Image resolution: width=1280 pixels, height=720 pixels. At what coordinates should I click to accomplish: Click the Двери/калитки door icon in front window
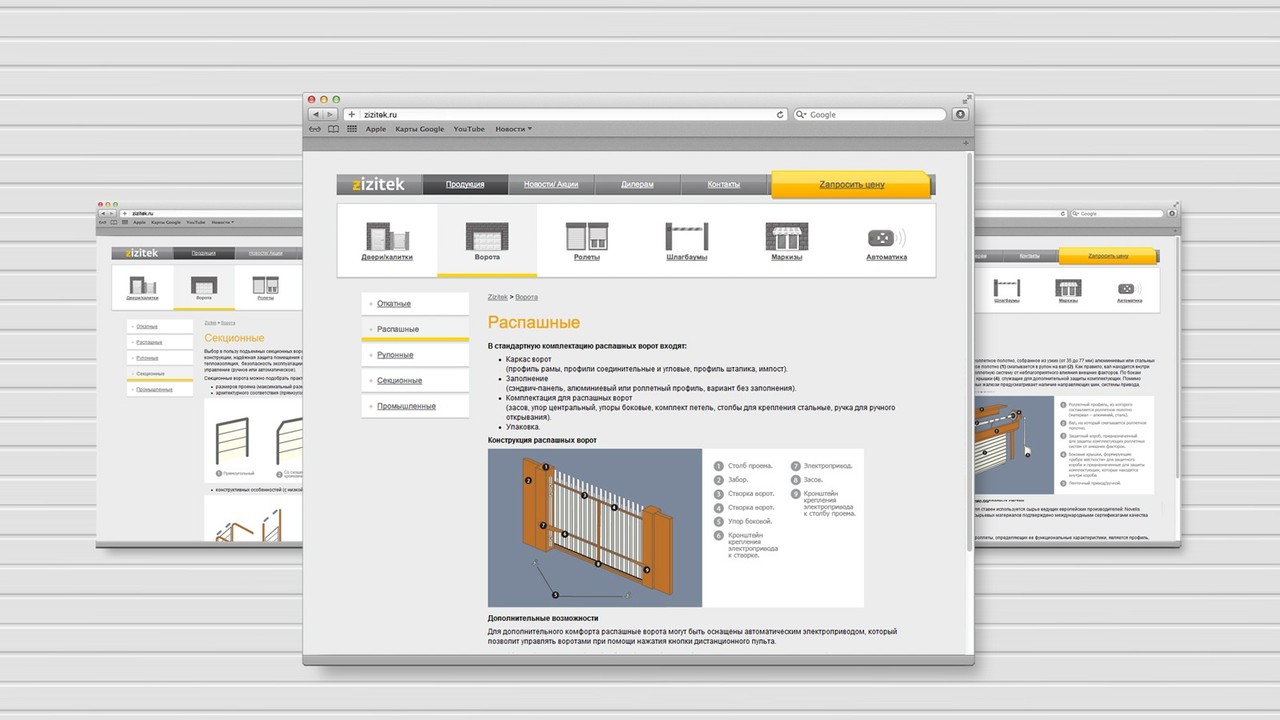pos(386,238)
